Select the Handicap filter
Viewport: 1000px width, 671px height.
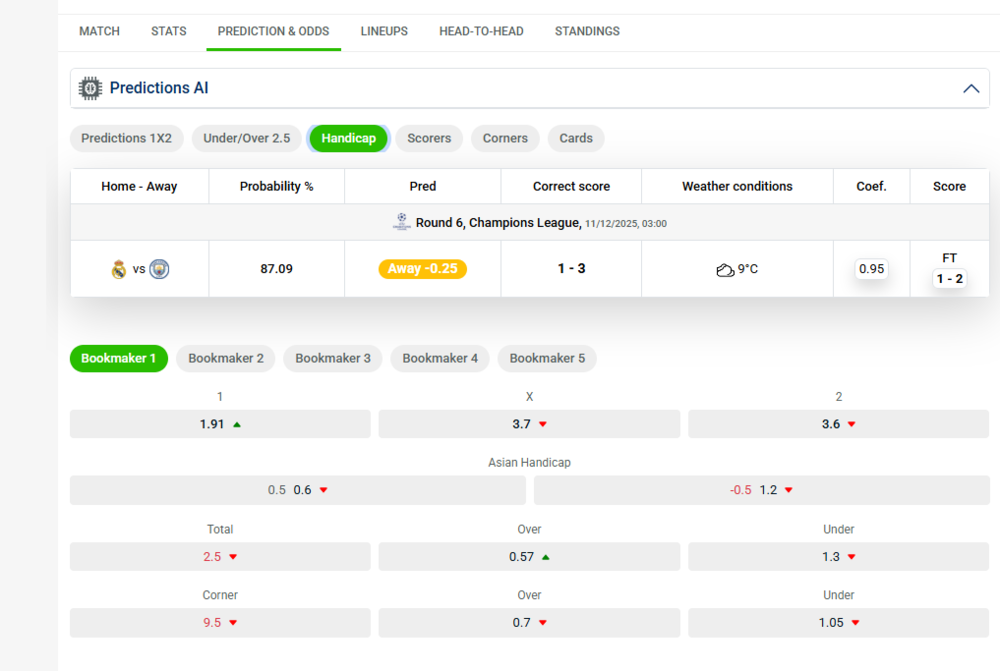point(348,138)
